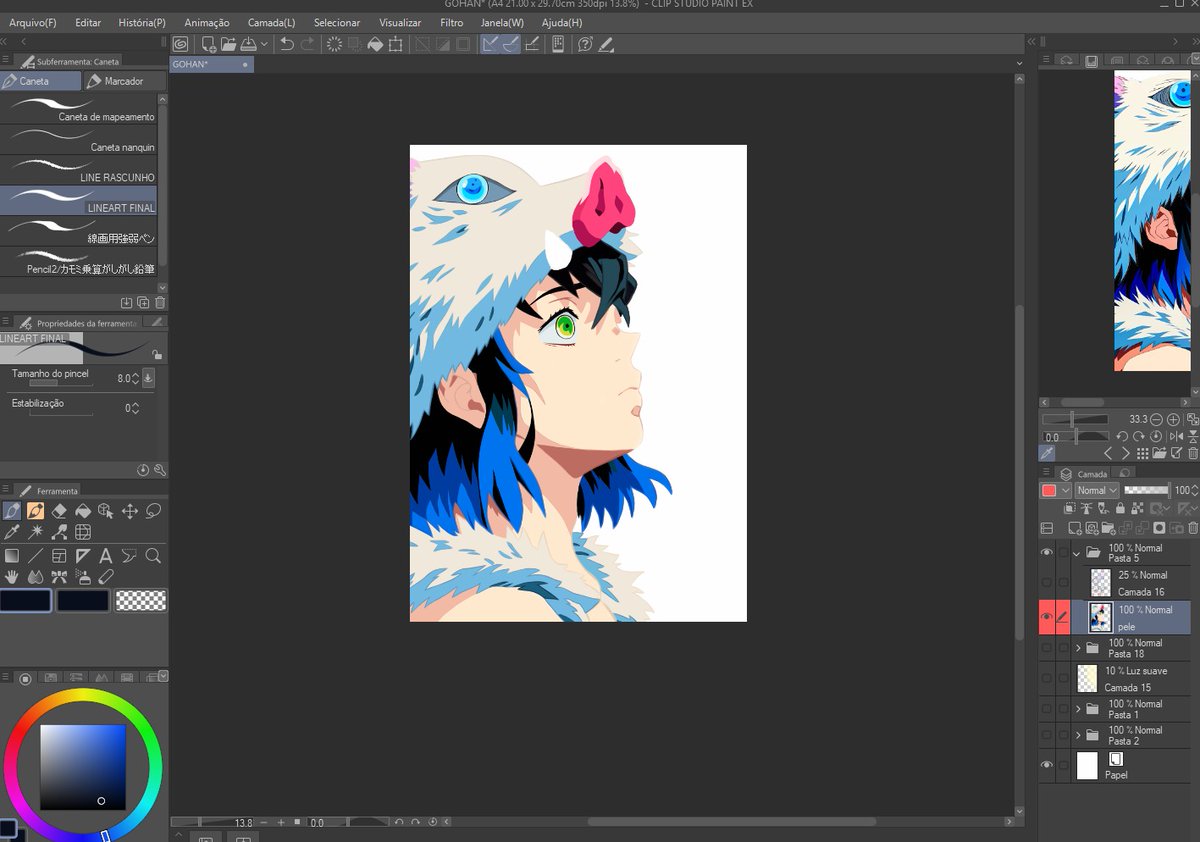1200x842 pixels.
Task: Select the transparent color swatch
Action: pos(141,600)
